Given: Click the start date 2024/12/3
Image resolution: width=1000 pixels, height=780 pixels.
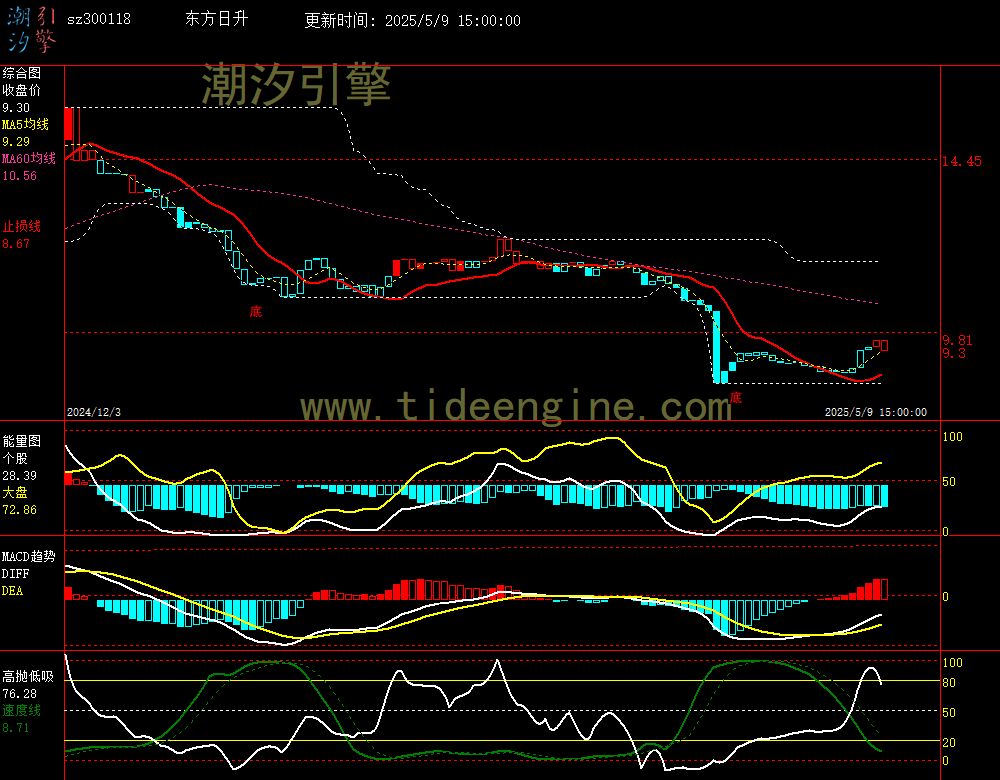Looking at the screenshot, I should (94, 412).
